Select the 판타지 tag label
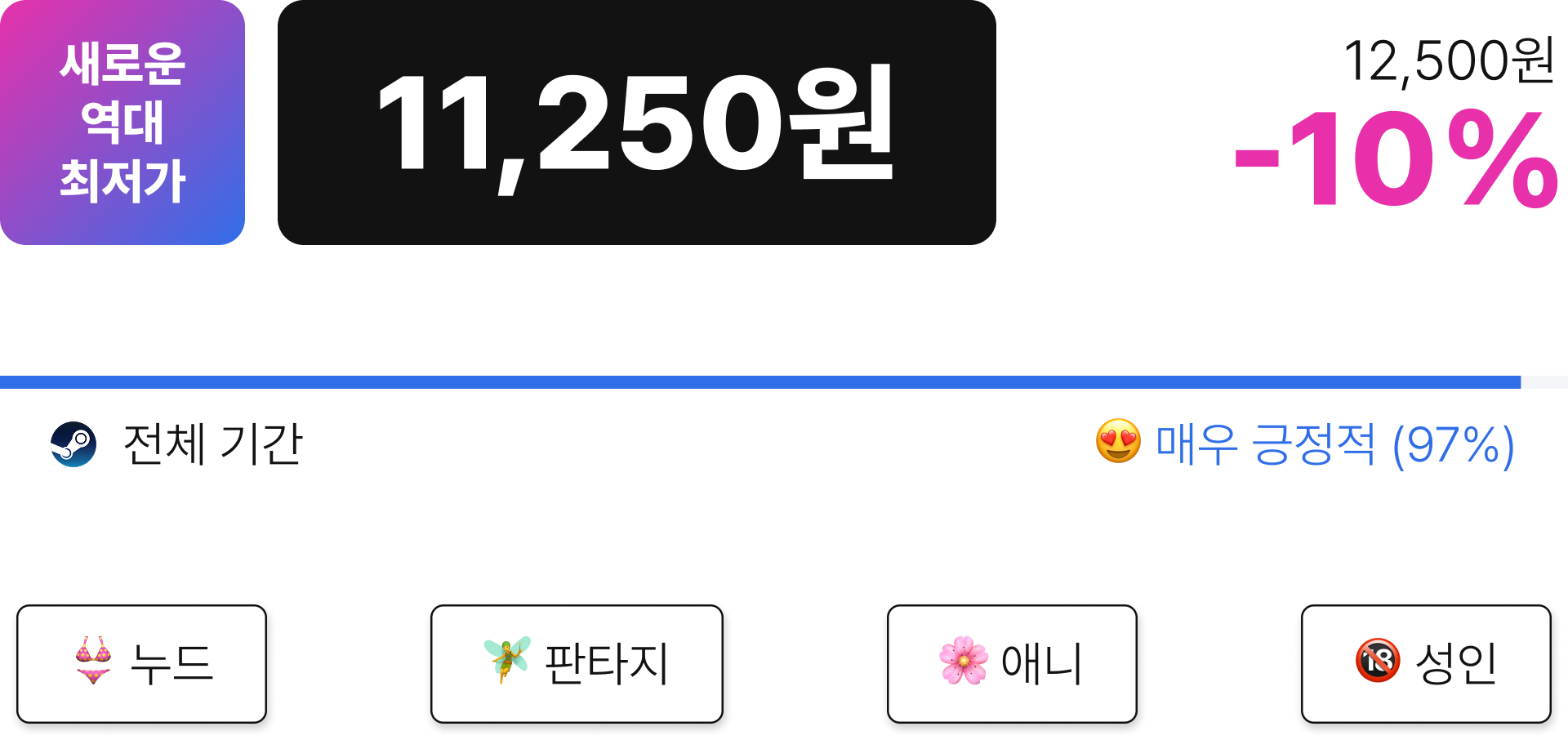 point(607,663)
